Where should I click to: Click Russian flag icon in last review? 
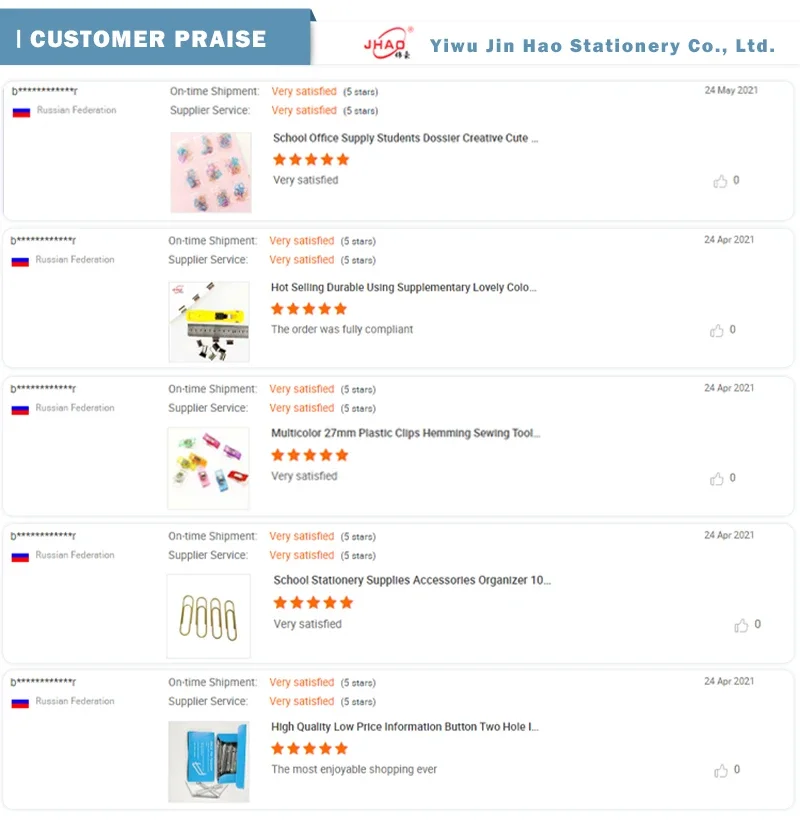pyautogui.click(x=20, y=703)
